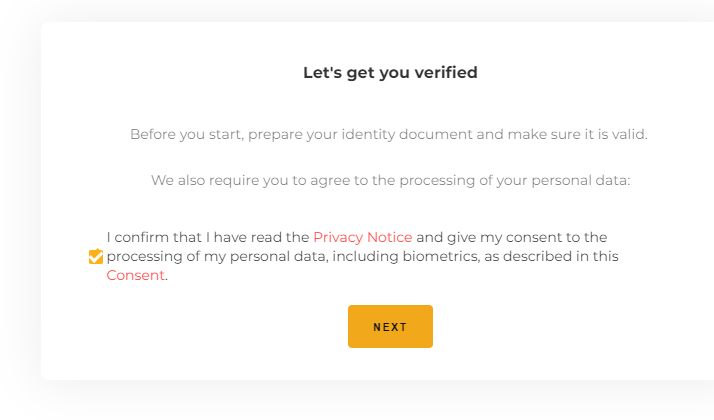Click the NEXT button
Screen dimensions: 714x420
click(390, 327)
